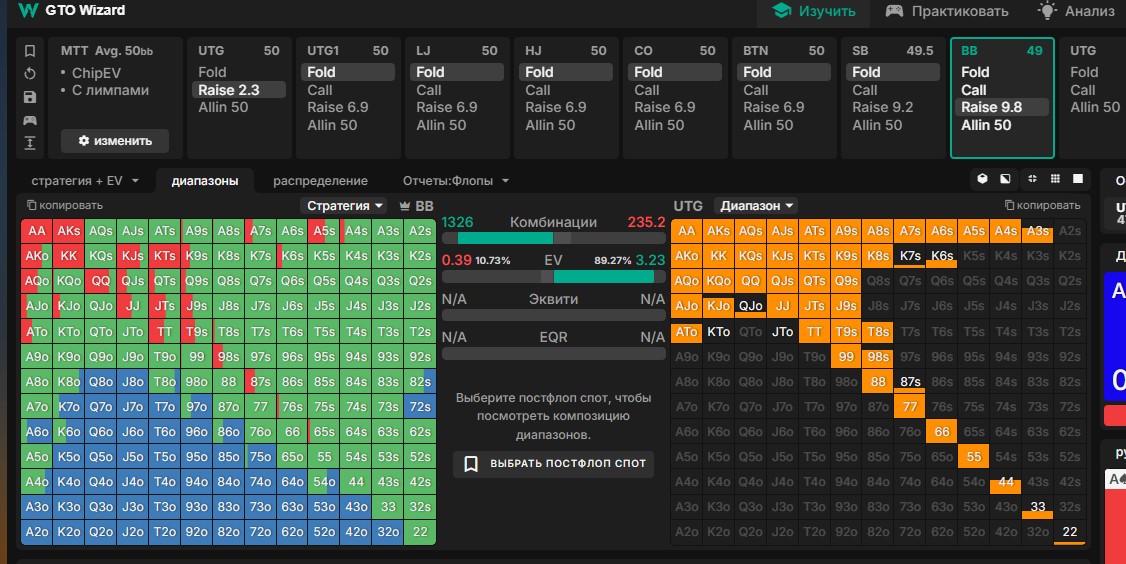Click 22 cell in UTG range matrix
This screenshot has height=564, width=1126.
coord(1069,532)
